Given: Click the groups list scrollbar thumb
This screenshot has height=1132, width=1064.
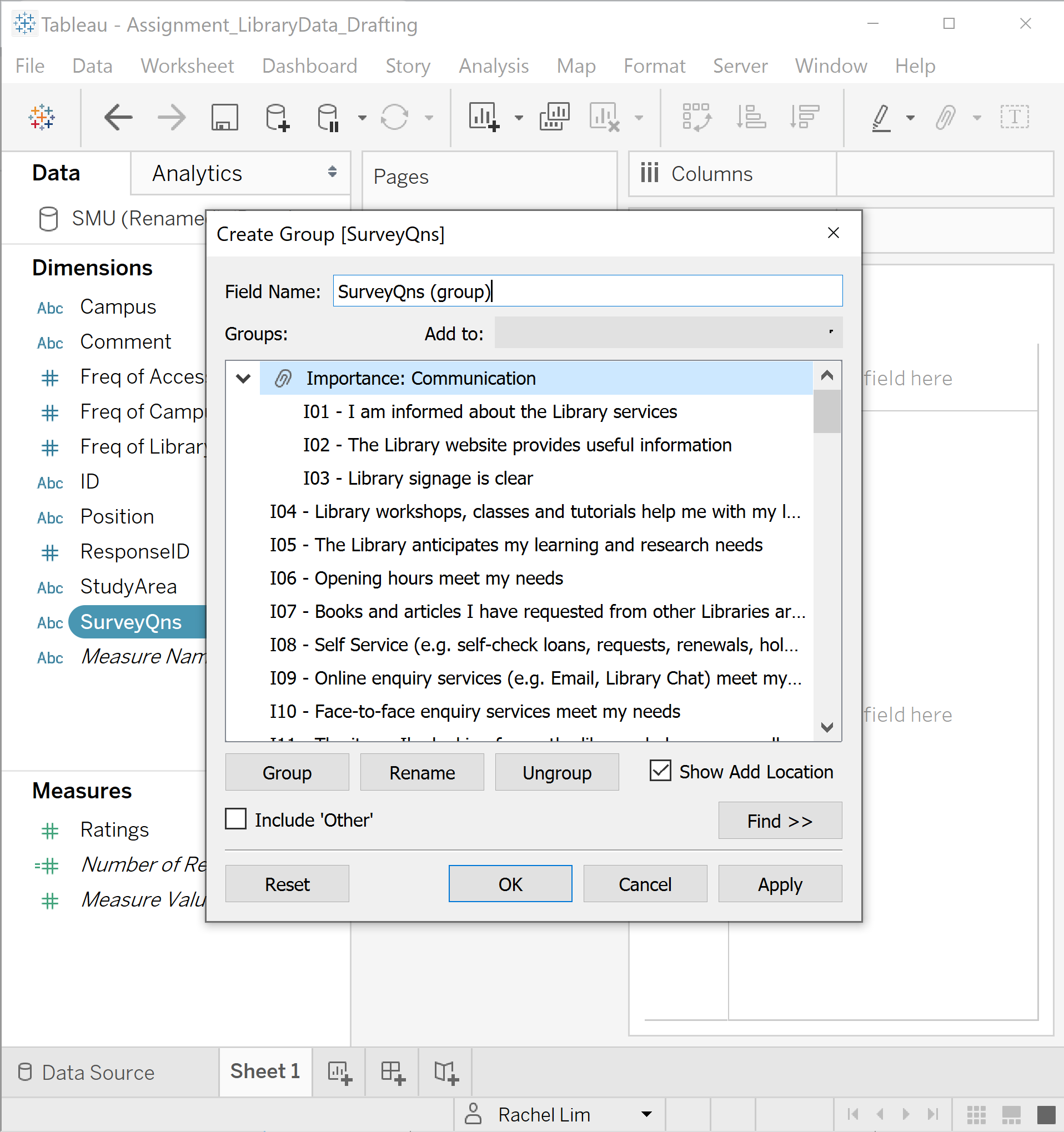Looking at the screenshot, I should [x=827, y=411].
